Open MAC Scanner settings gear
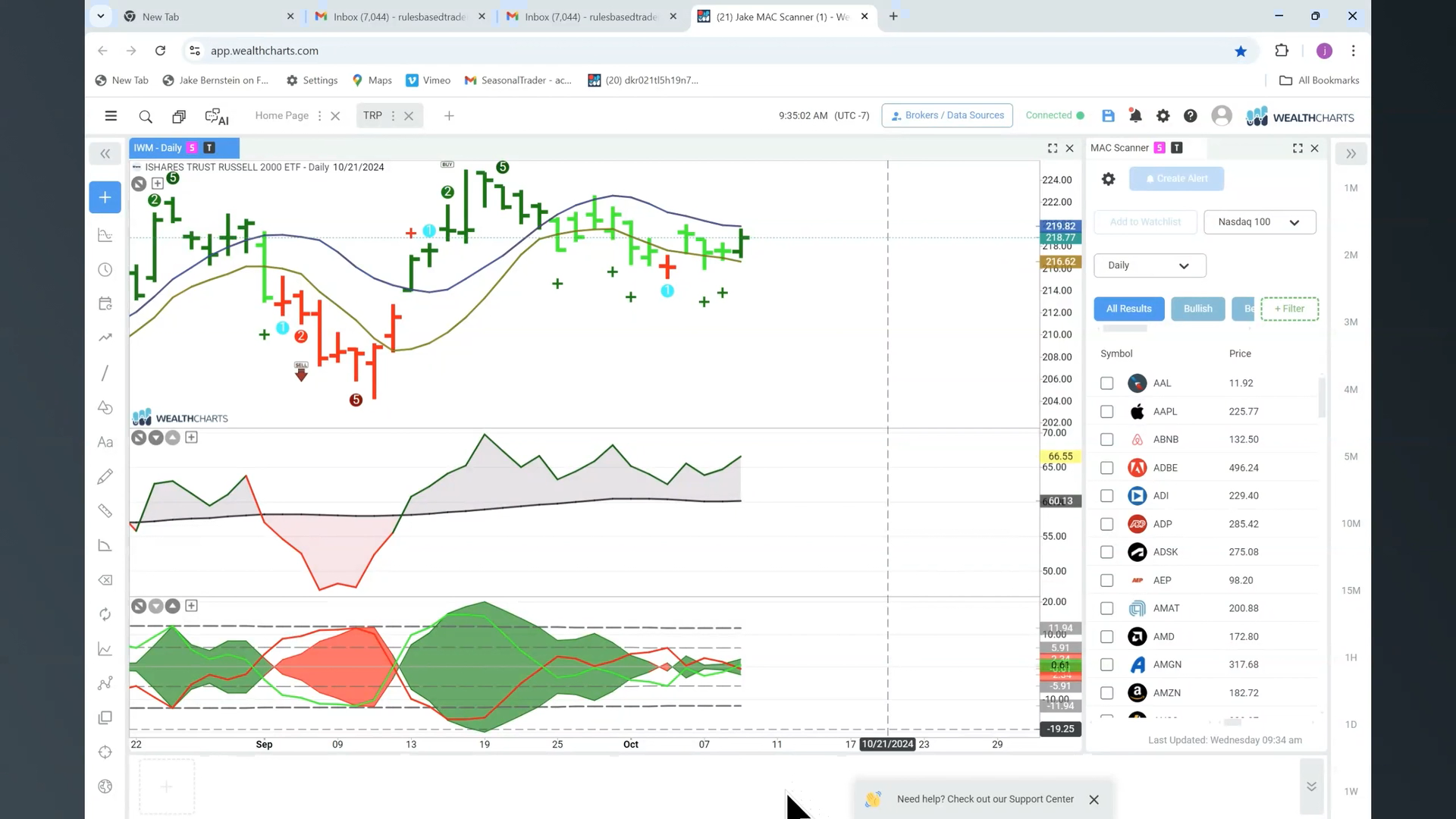Image resolution: width=1456 pixels, height=819 pixels. point(1108,179)
